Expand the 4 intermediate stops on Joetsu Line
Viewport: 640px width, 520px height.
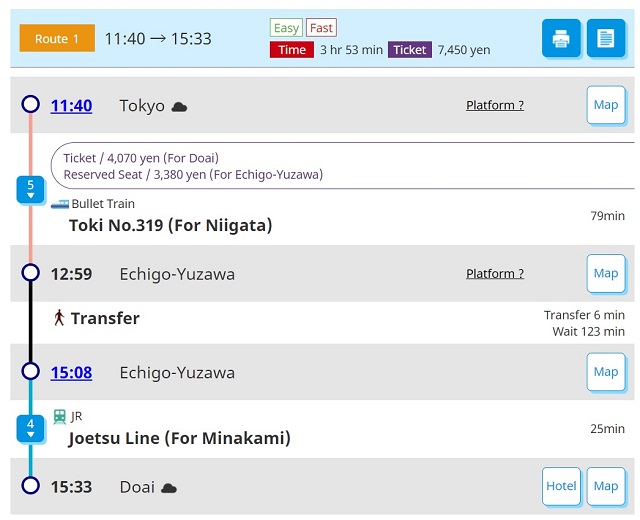point(31,428)
